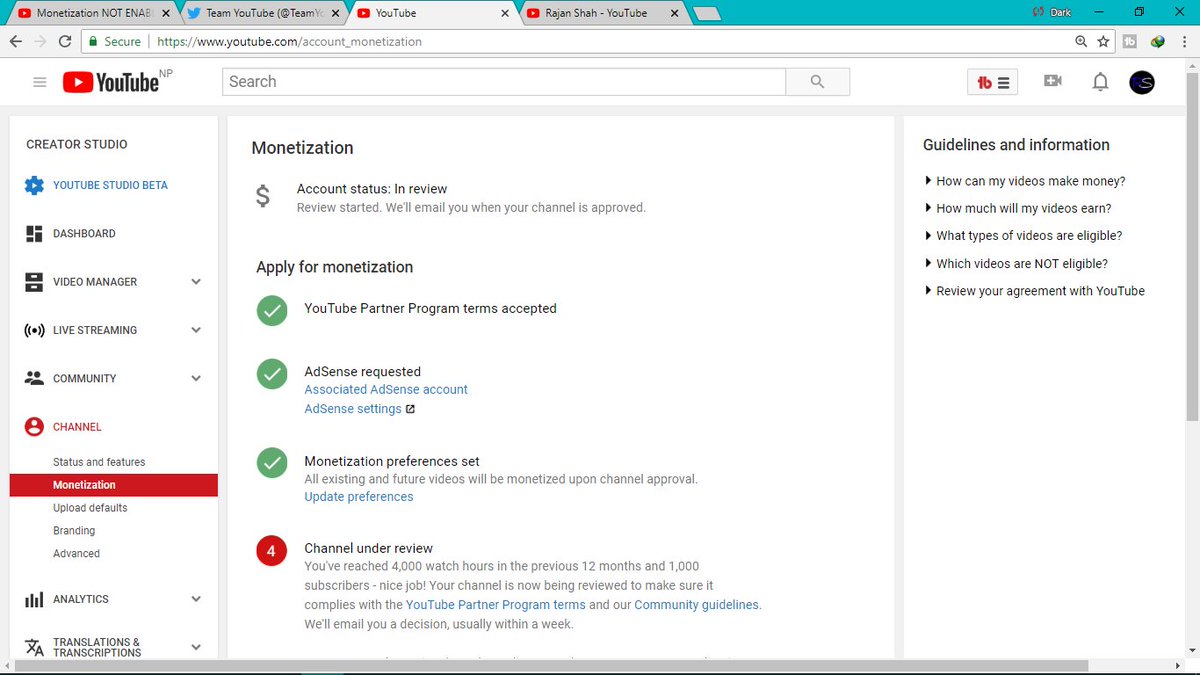This screenshot has width=1200, height=675.
Task: Click the Live Streaming icon
Action: tap(34, 330)
